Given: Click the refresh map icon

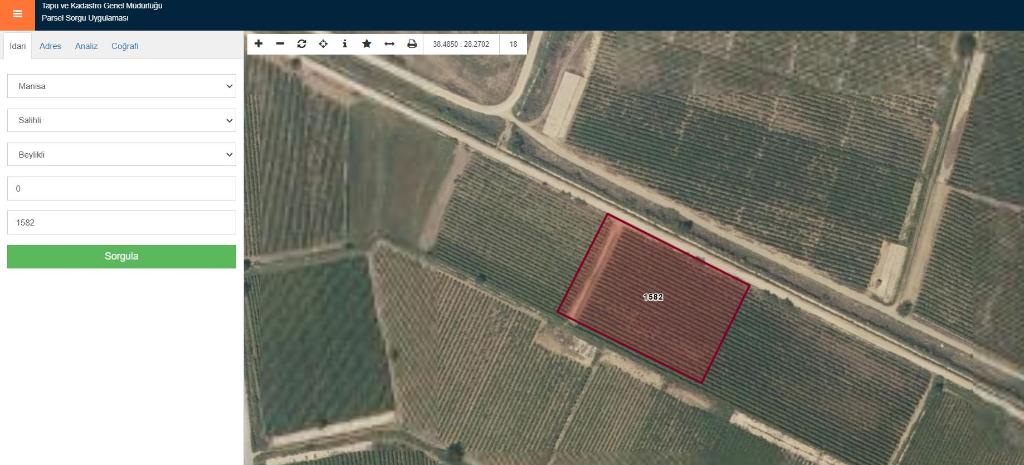Looking at the screenshot, I should [x=301, y=44].
